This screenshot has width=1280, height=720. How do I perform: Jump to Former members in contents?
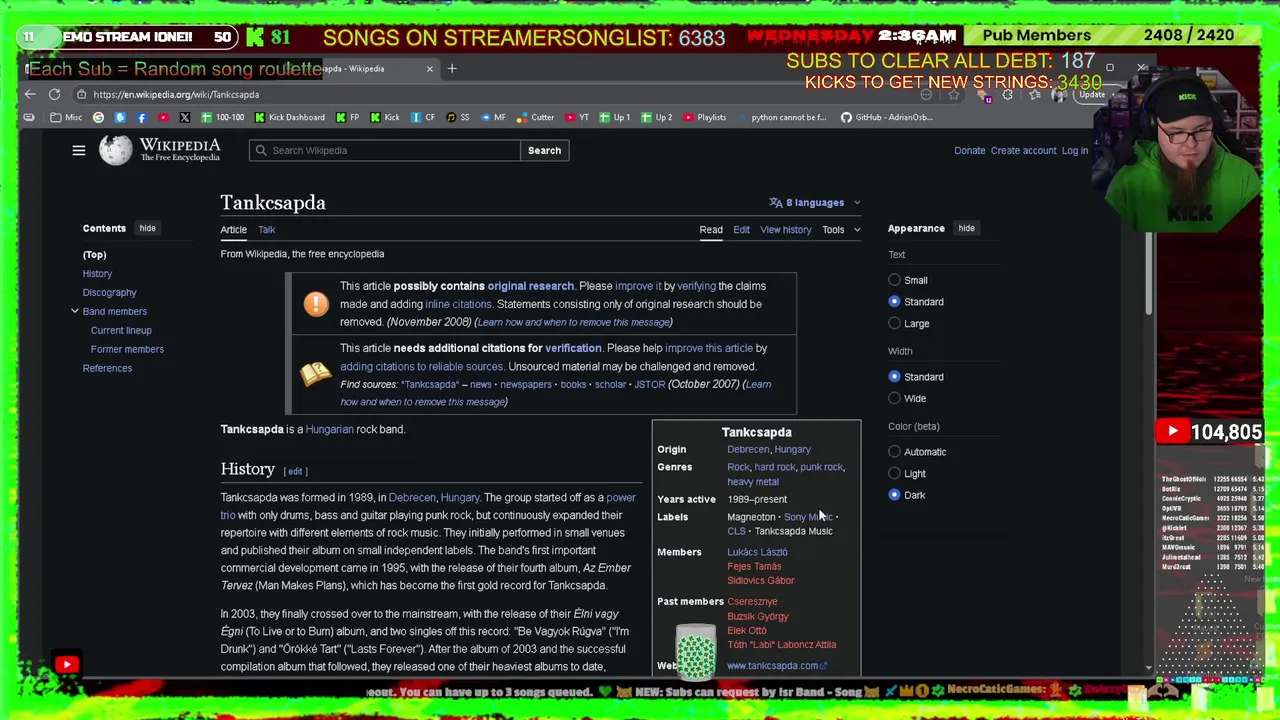click(127, 349)
